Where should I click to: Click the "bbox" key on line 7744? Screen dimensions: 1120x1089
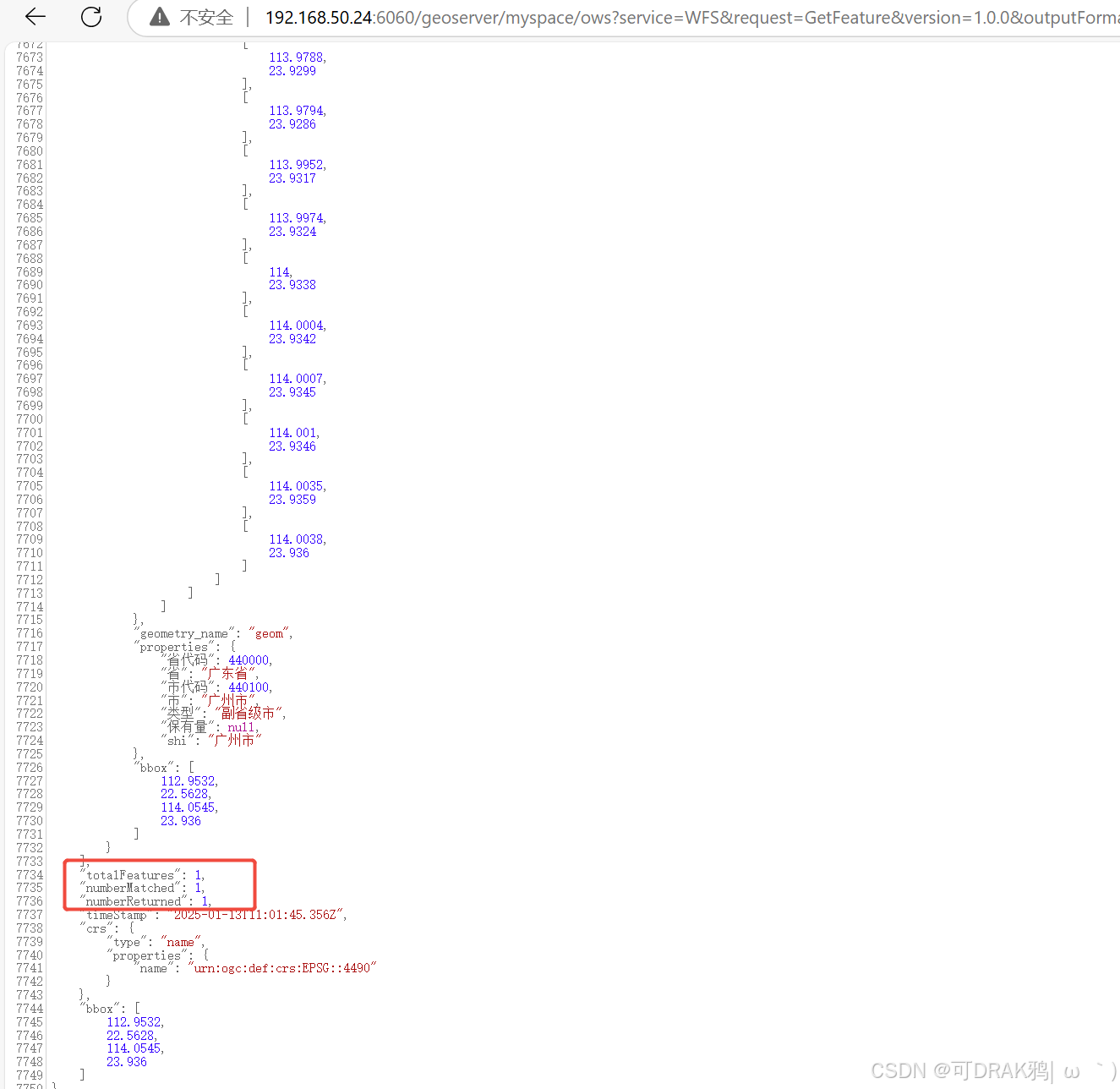pos(100,1009)
